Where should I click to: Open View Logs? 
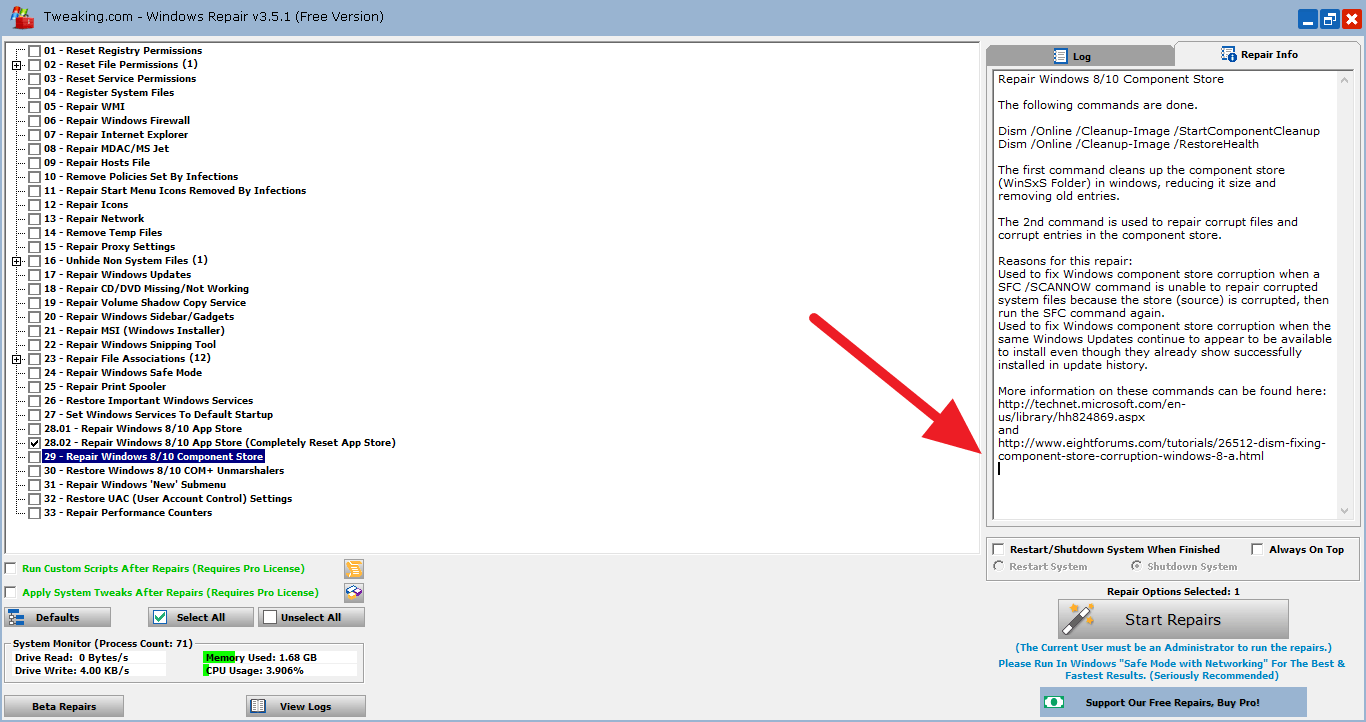click(305, 706)
